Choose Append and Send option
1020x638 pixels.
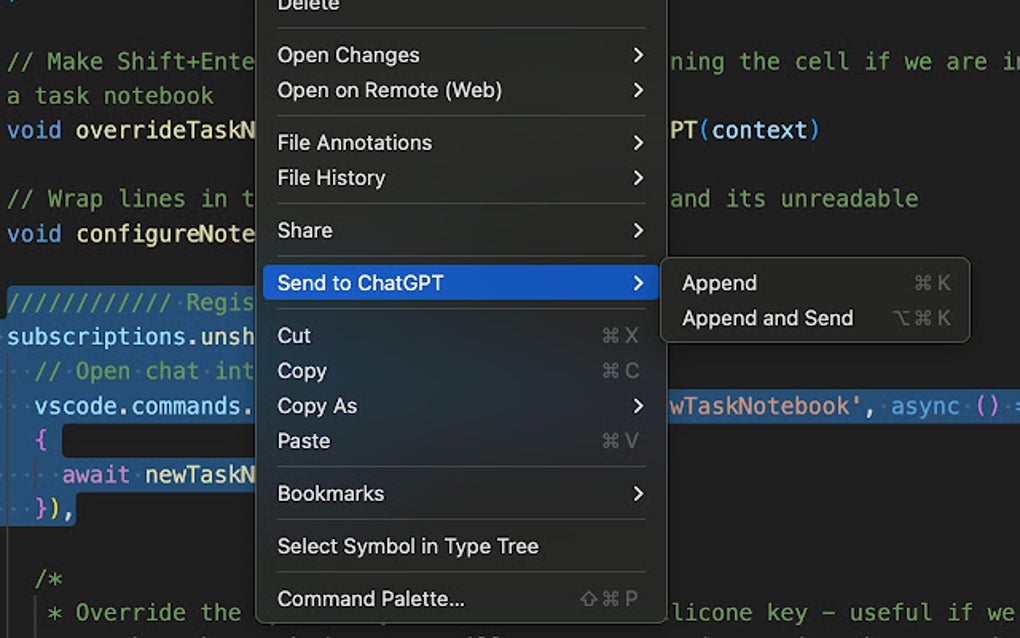click(767, 318)
